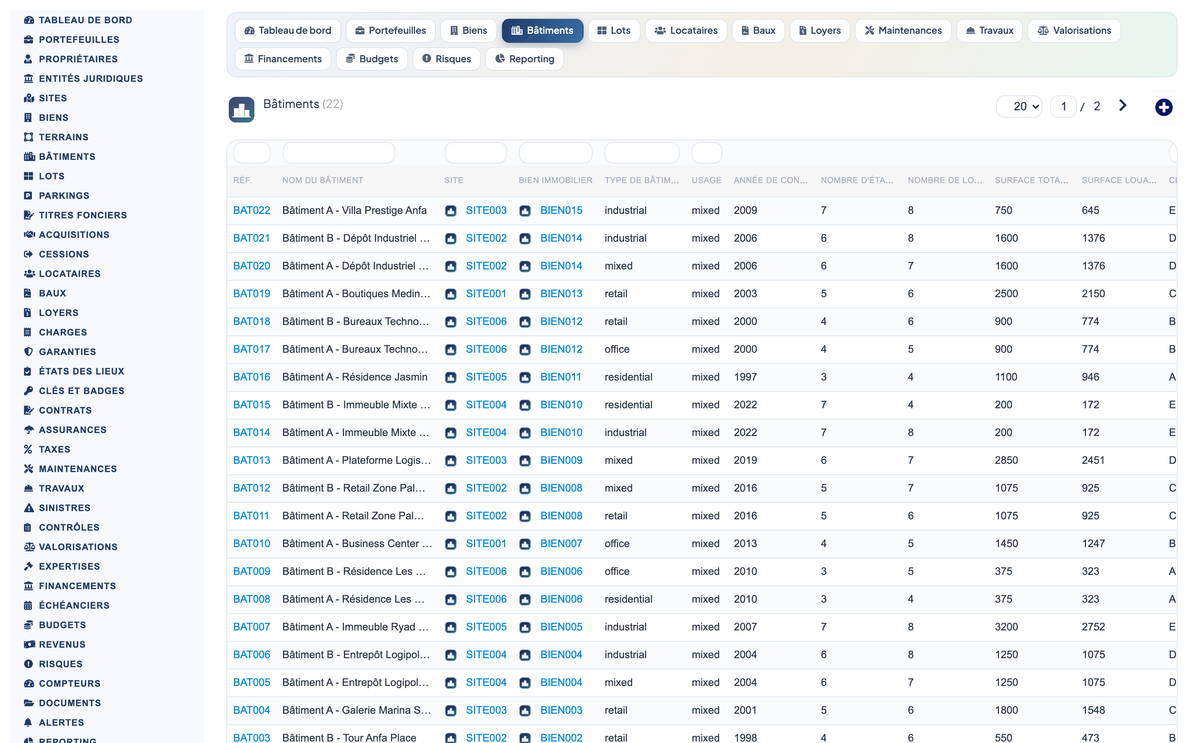Click Bâtiment A - Résidence Jasmin name
The width and height of the screenshot is (1200, 743).
click(x=355, y=377)
